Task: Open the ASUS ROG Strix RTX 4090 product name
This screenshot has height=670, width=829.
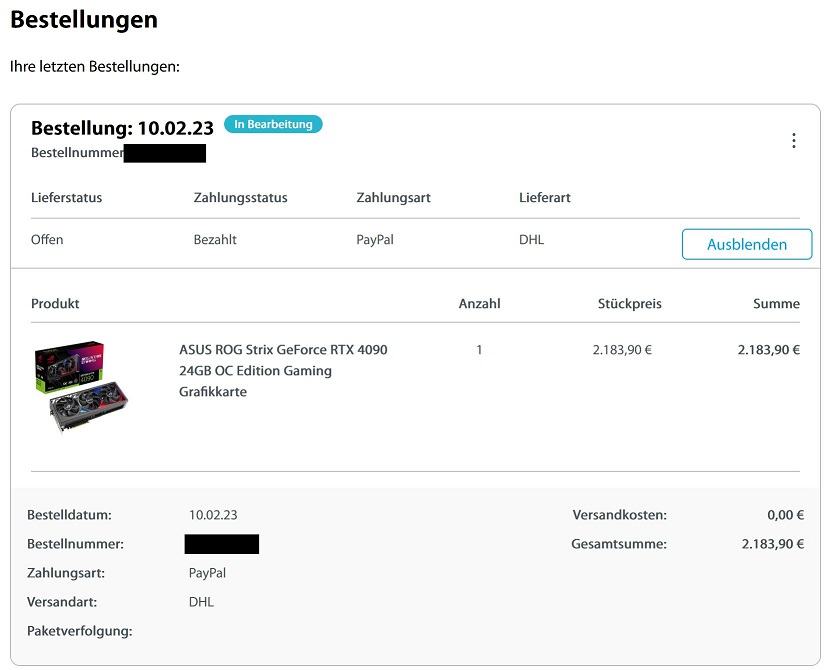Action: point(283,370)
